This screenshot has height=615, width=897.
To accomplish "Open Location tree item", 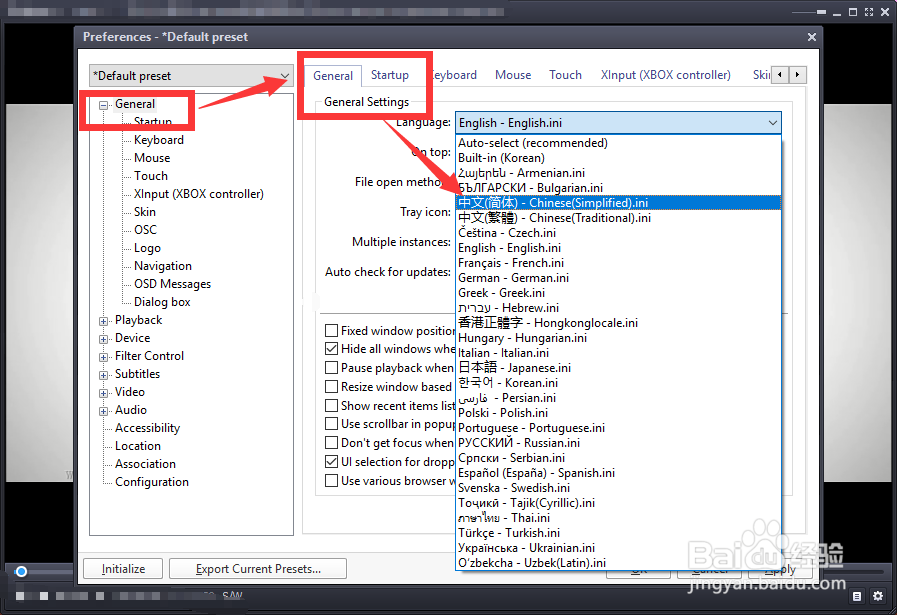I will pos(137,446).
